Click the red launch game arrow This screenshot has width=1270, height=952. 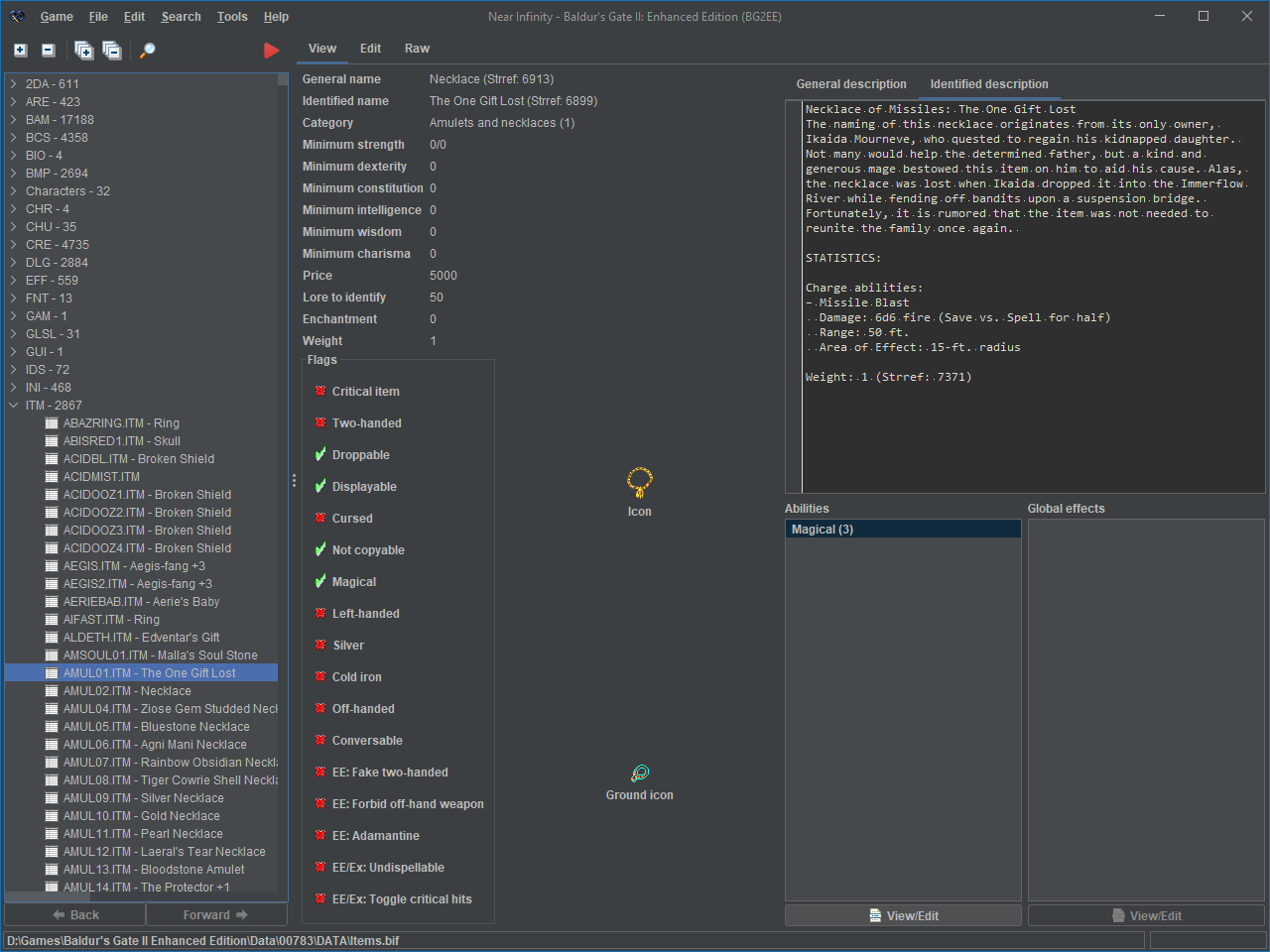271,51
